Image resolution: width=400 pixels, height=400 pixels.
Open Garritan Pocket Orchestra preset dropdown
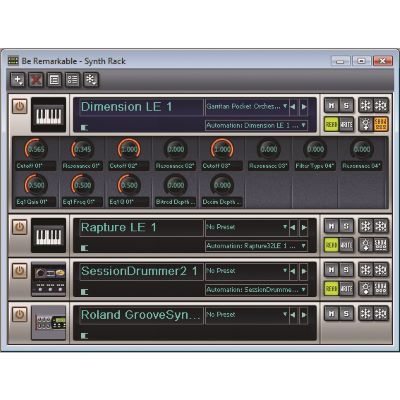point(247,107)
